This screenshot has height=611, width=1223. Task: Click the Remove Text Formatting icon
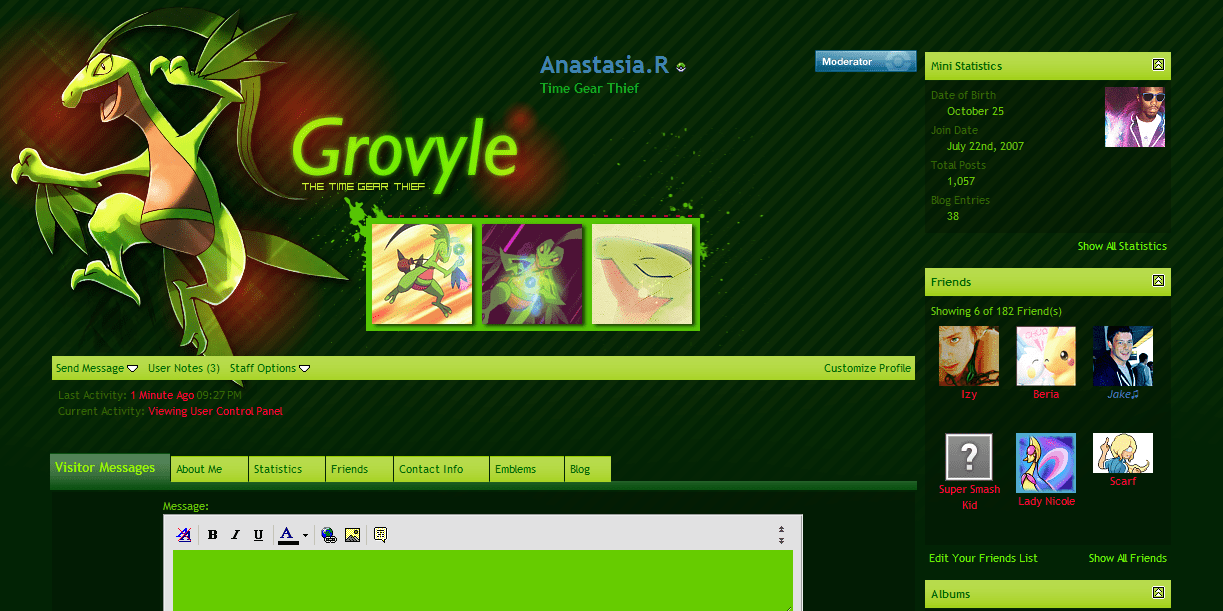click(x=184, y=535)
